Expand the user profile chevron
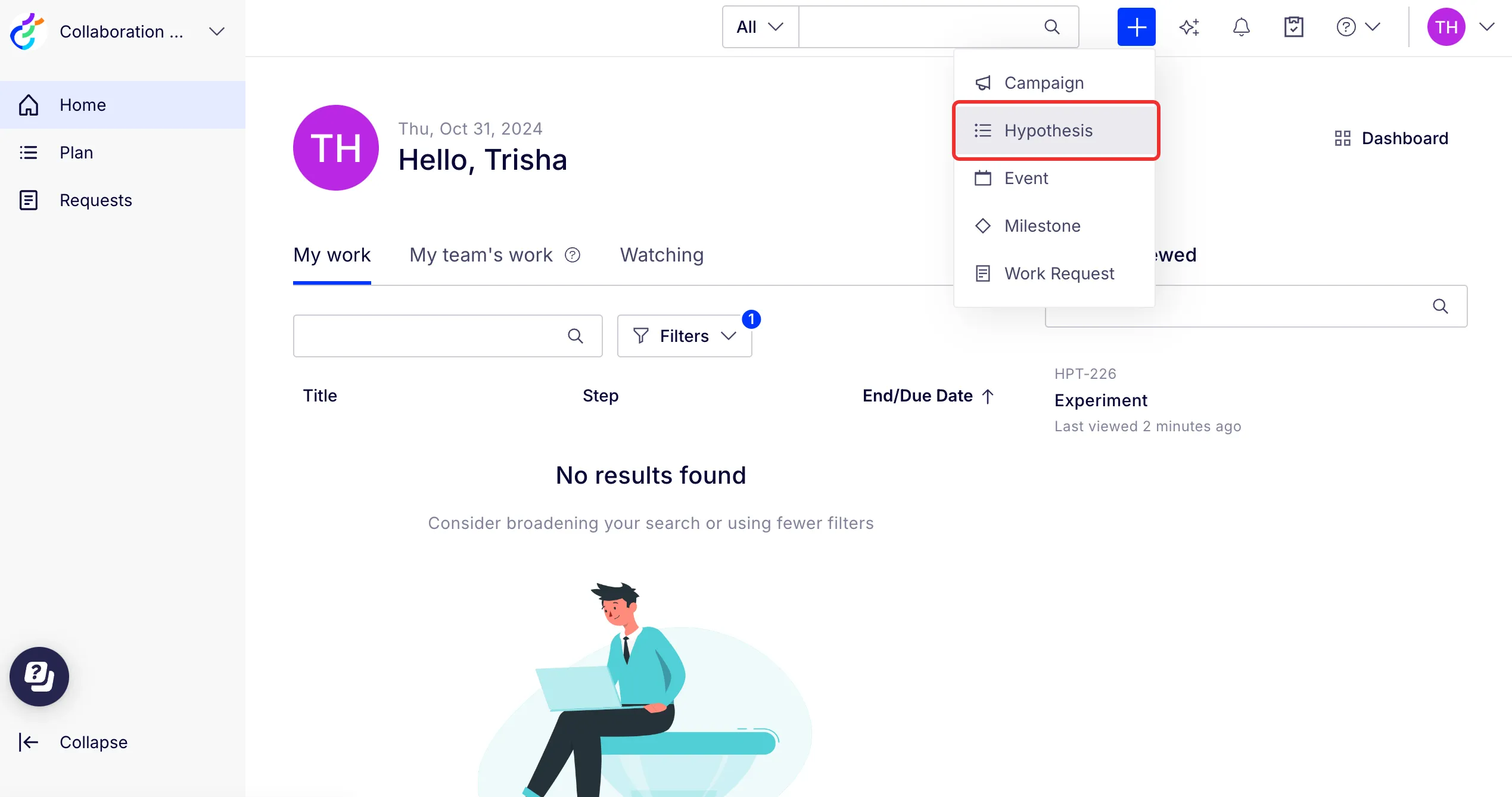 click(x=1488, y=27)
